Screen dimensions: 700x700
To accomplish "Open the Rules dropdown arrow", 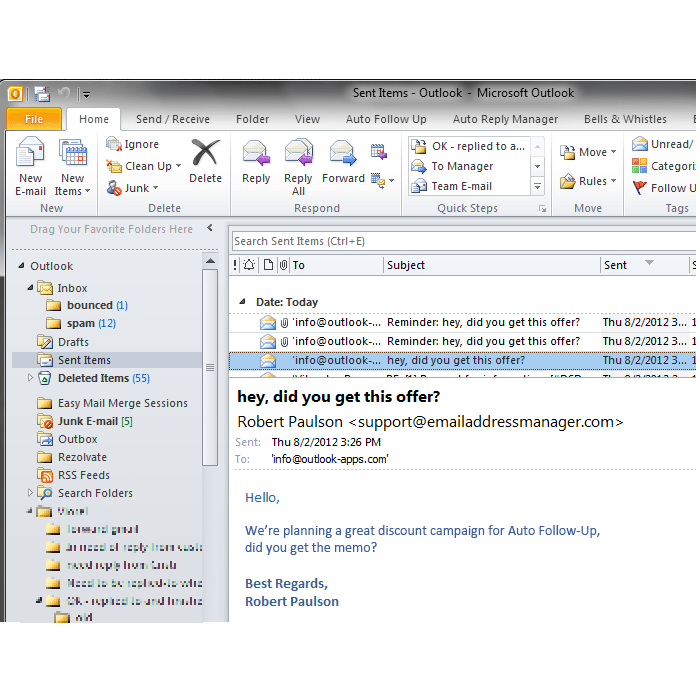I will click(x=613, y=180).
